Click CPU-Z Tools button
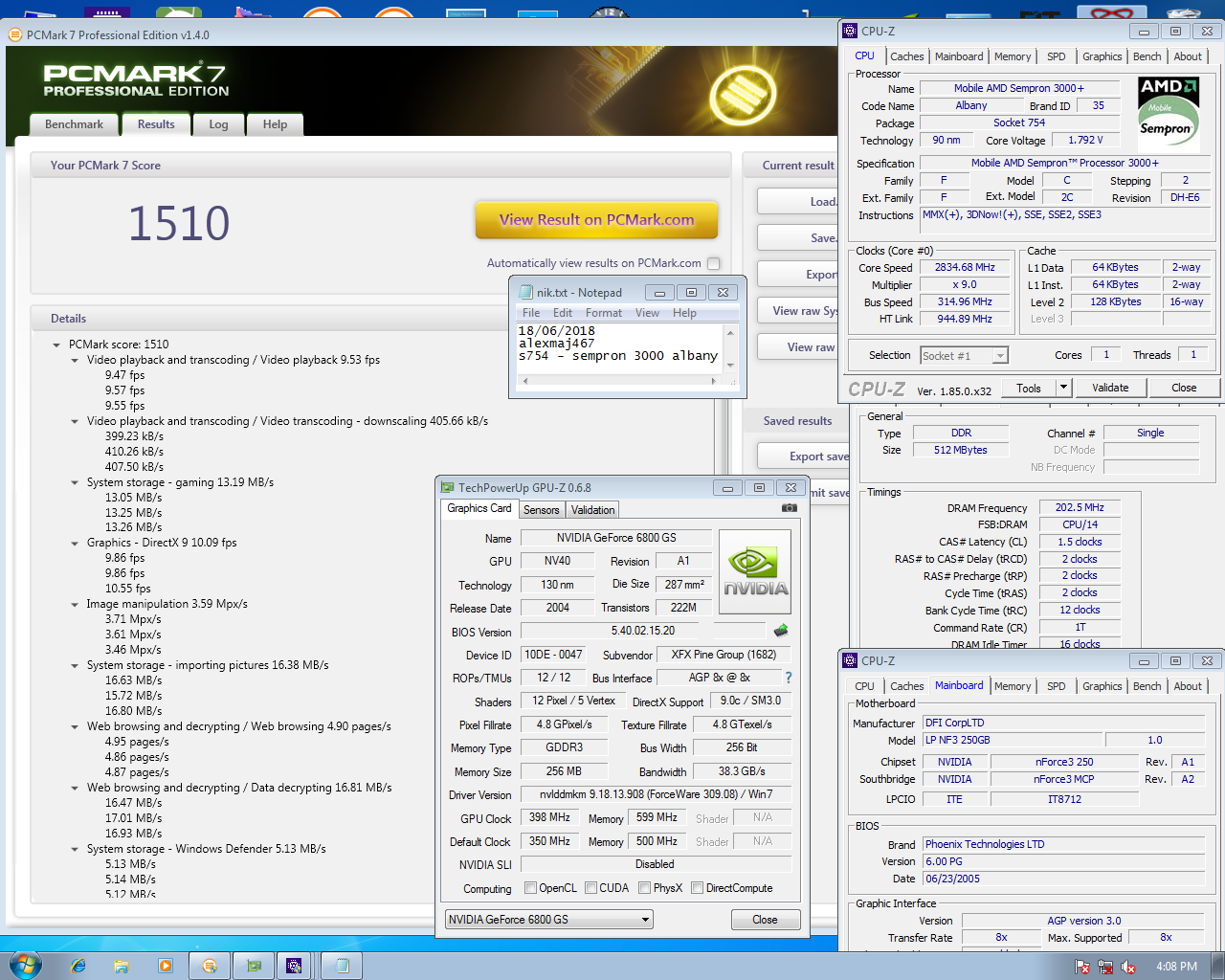This screenshot has height=980, width=1225. [1029, 388]
